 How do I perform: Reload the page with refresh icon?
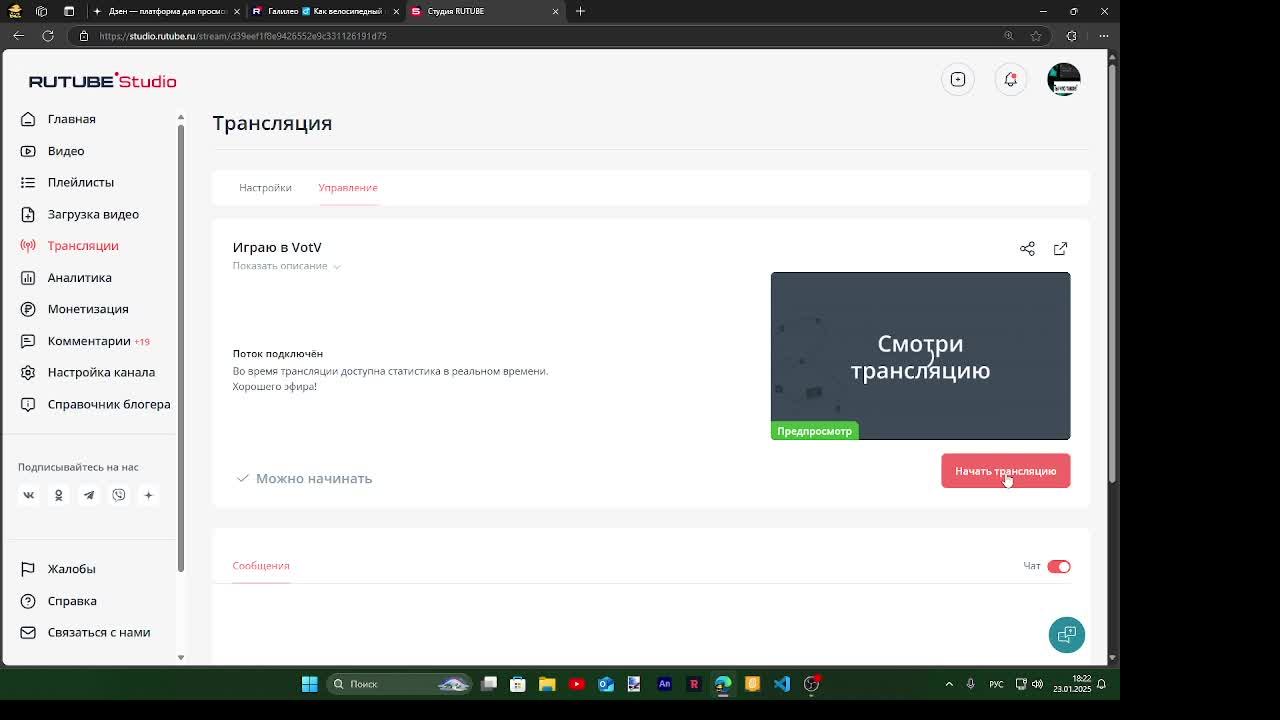[48, 36]
